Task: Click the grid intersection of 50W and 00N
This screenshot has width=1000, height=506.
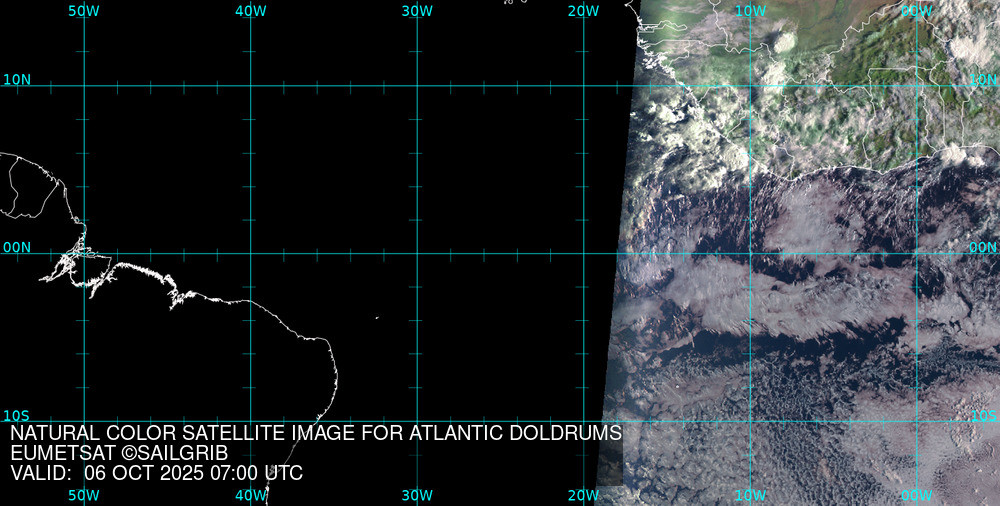Action: pos(84,253)
